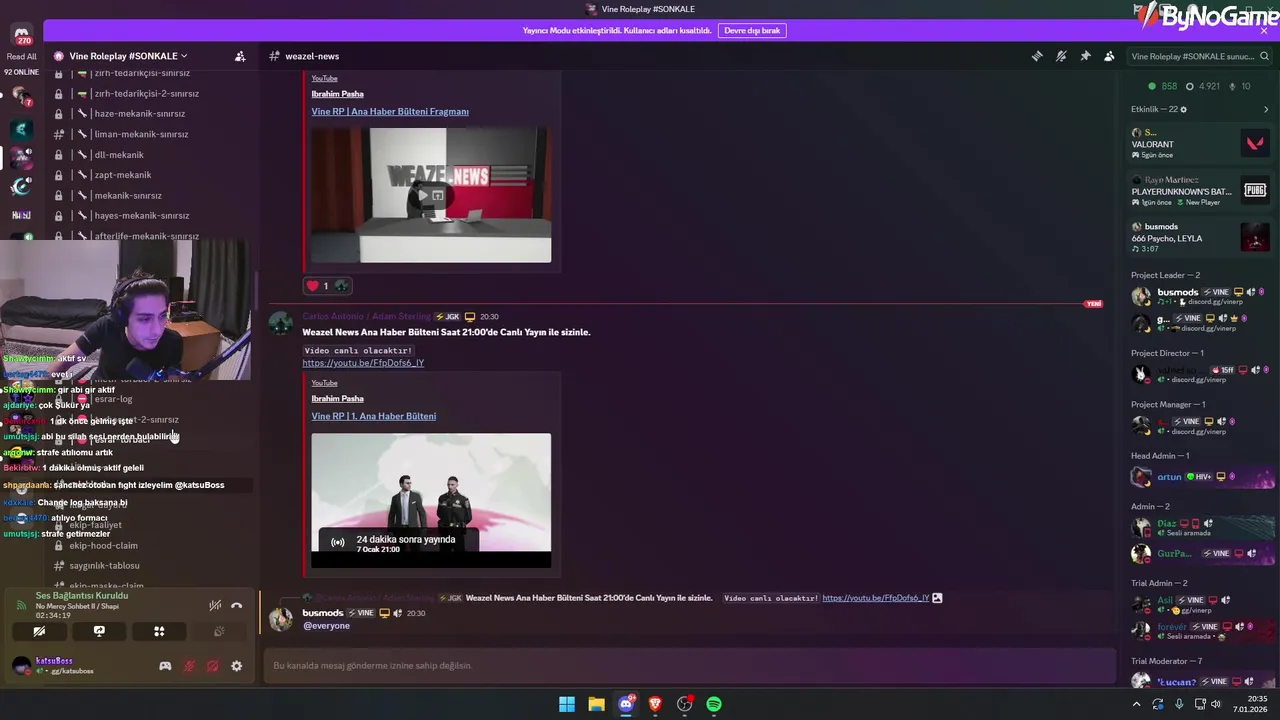Click the busmods author name in chat
The width and height of the screenshot is (1280, 720).
pyautogui.click(x=323, y=613)
